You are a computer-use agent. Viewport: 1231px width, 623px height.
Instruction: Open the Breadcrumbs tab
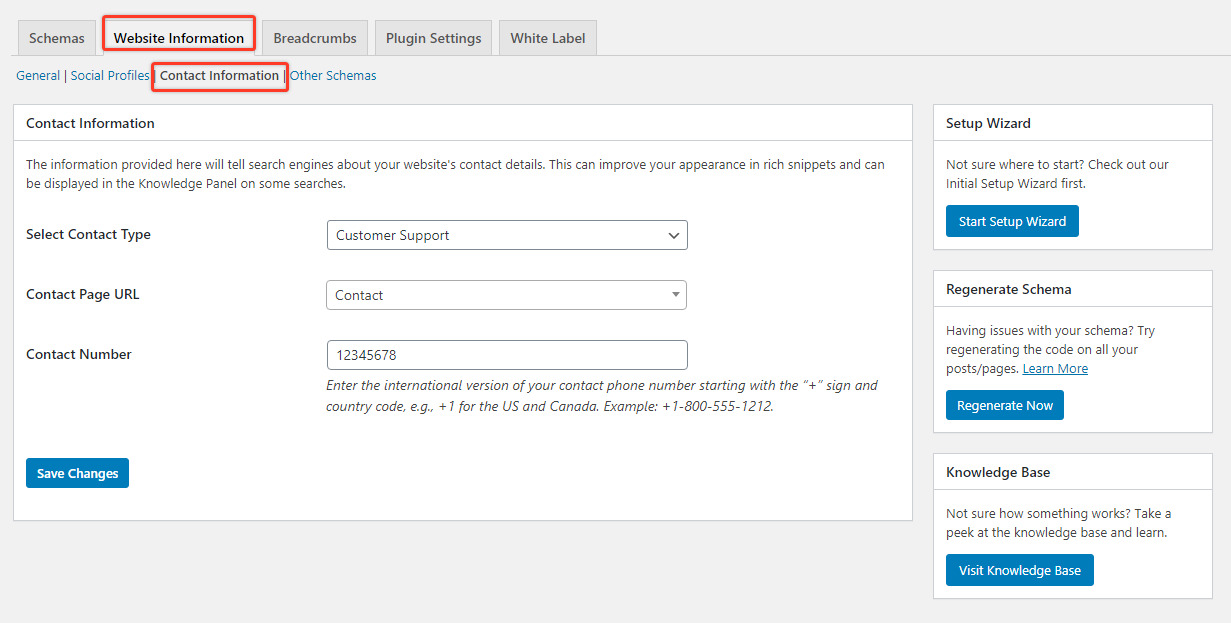tap(314, 36)
